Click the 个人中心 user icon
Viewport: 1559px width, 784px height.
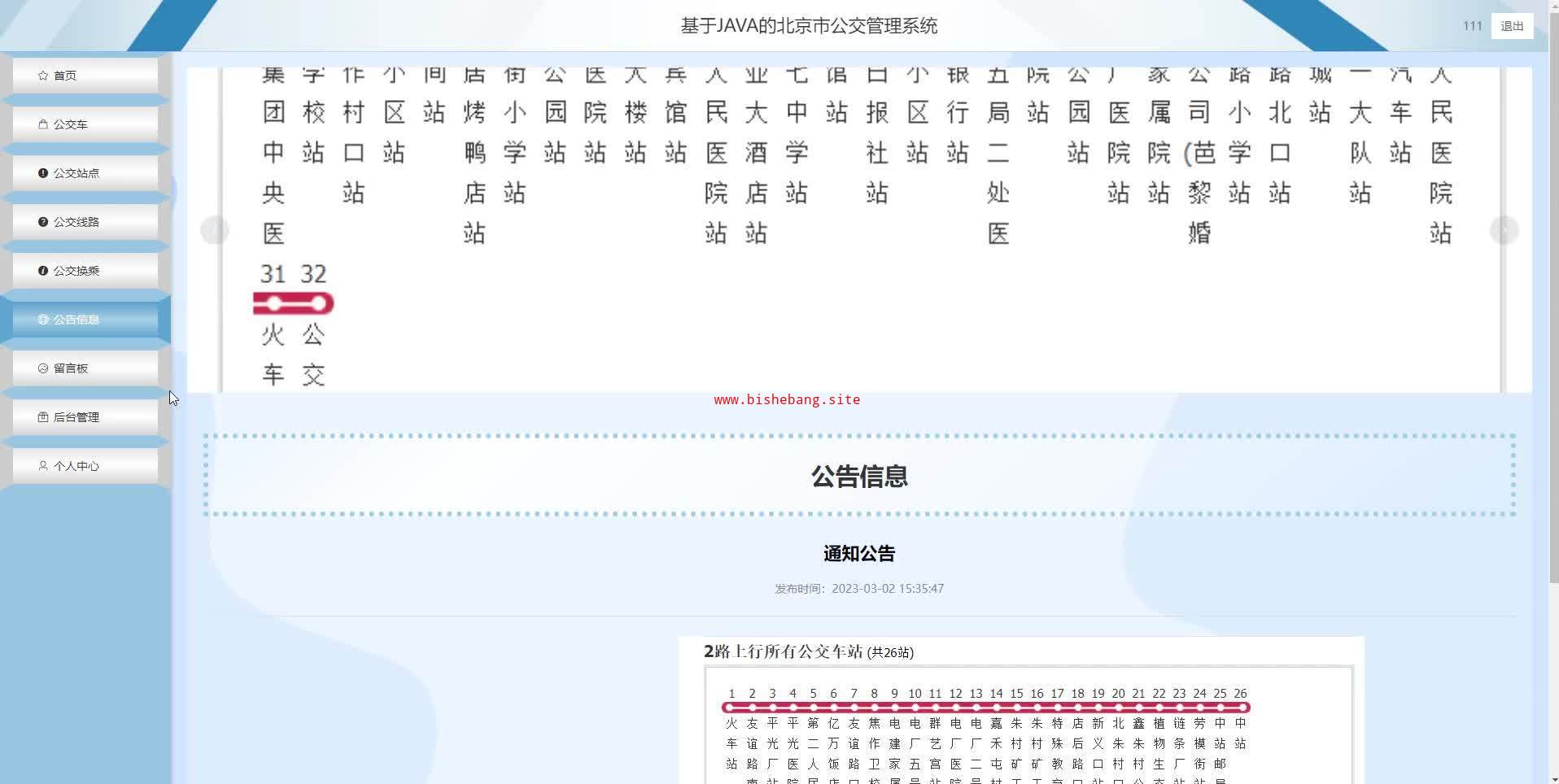pyautogui.click(x=43, y=466)
